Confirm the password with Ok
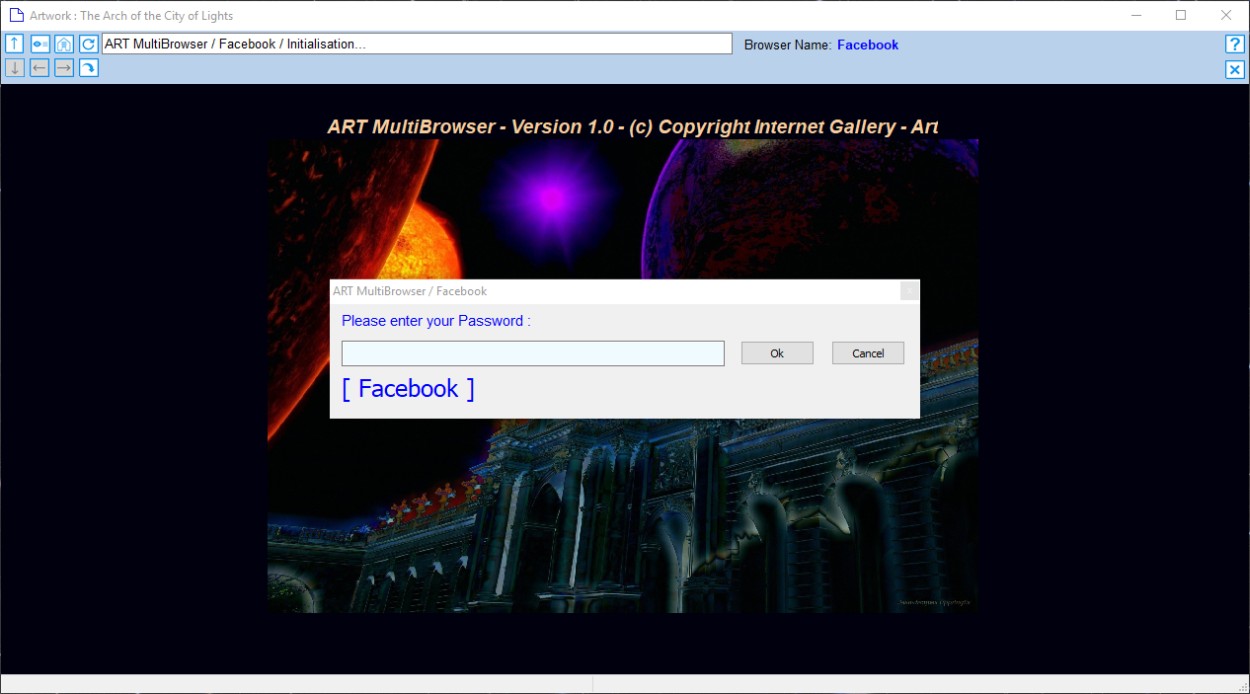This screenshot has height=694, width=1250. (x=777, y=353)
